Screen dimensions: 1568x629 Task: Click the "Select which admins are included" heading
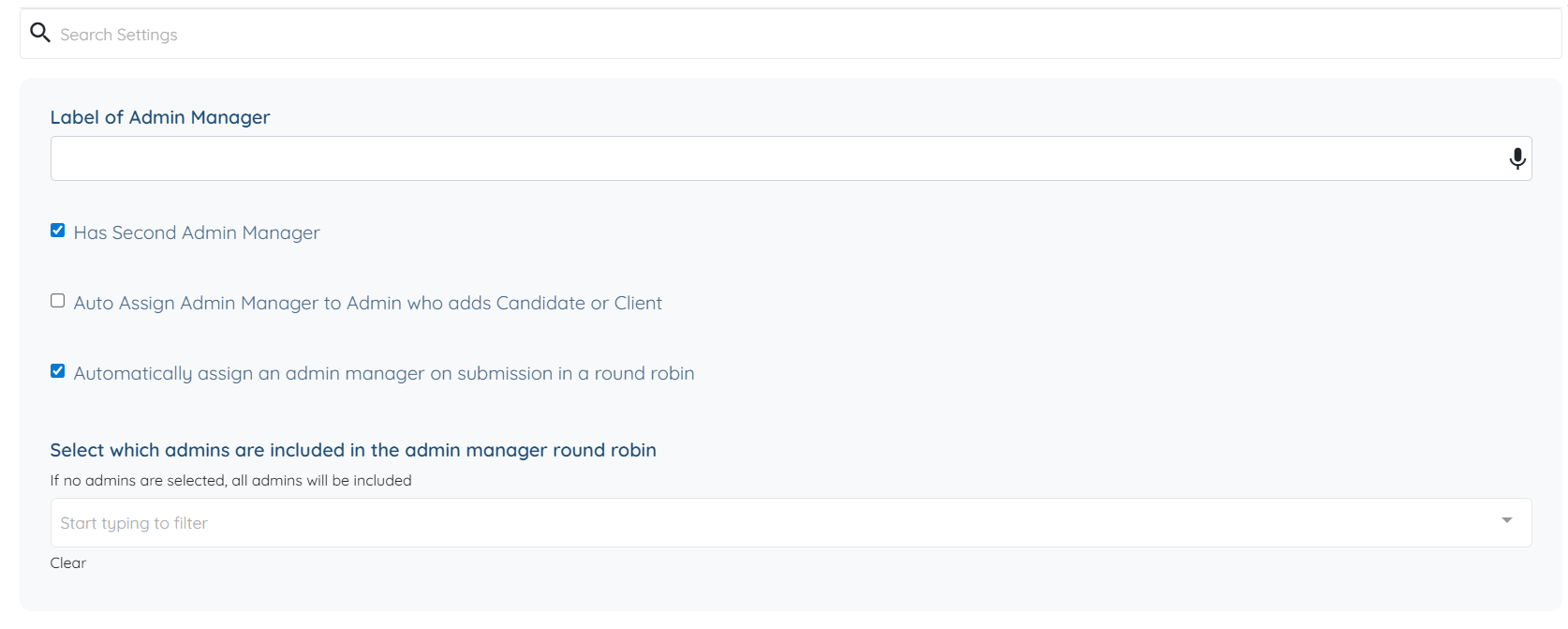[353, 450]
